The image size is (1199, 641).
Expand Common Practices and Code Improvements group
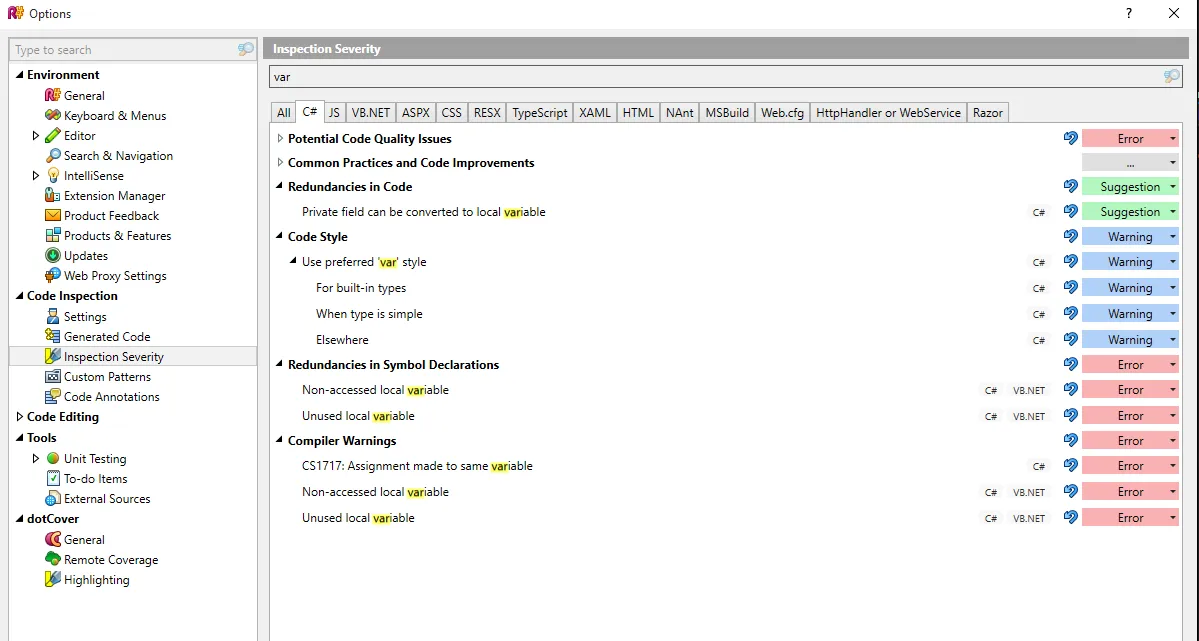pos(280,162)
